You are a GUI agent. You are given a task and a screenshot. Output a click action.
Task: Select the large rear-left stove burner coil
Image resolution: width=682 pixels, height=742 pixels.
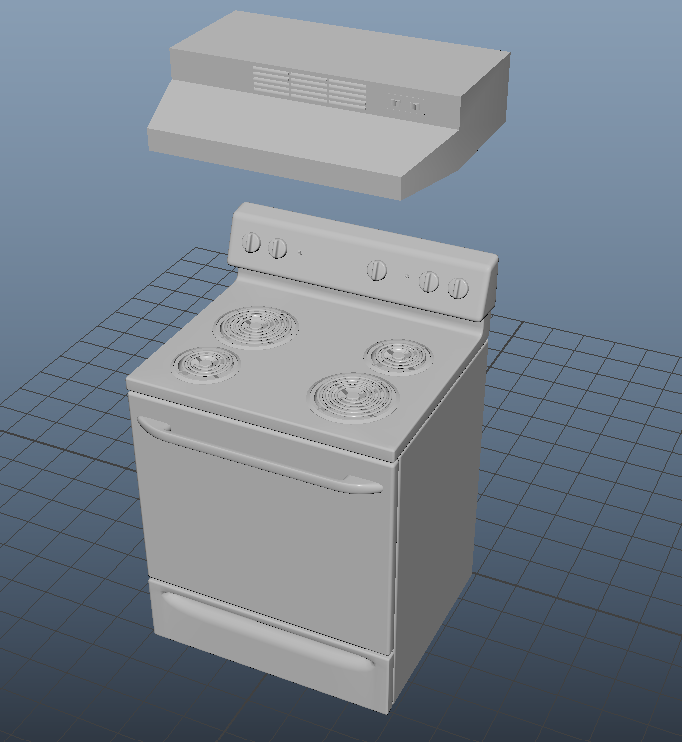256,327
